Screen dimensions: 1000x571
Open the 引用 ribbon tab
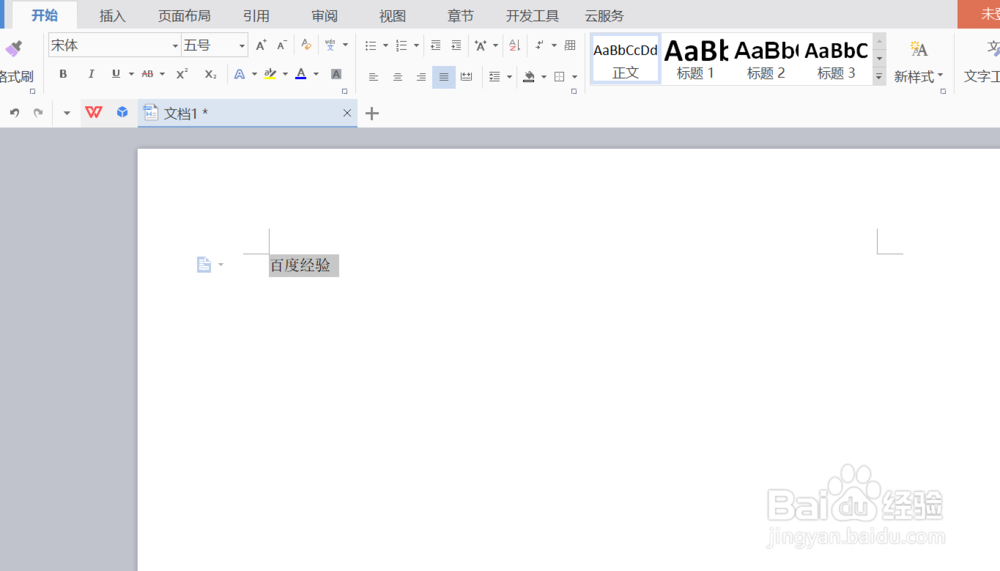[256, 16]
